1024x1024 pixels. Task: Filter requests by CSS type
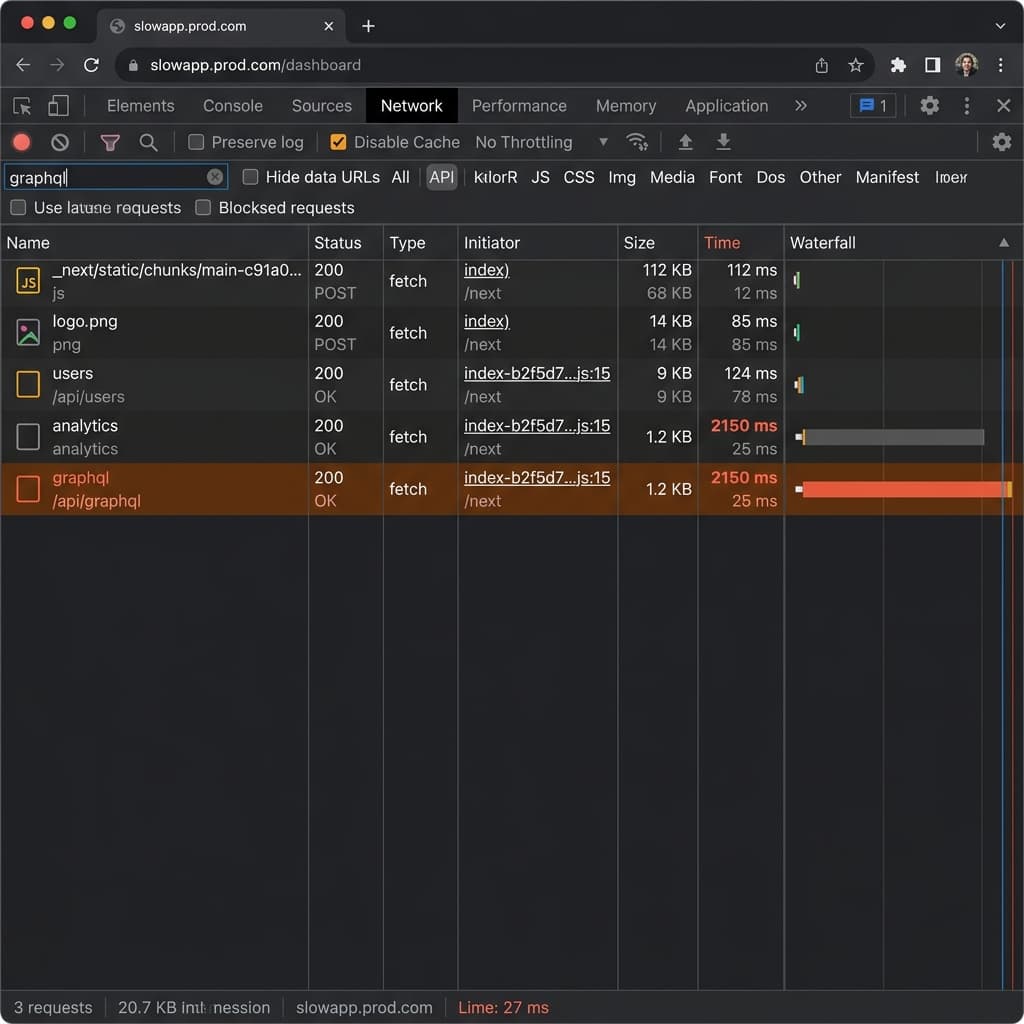[x=579, y=177]
